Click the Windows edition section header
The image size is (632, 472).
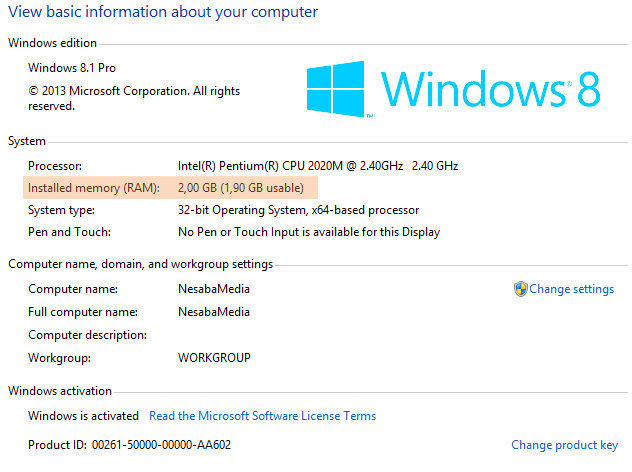click(52, 43)
